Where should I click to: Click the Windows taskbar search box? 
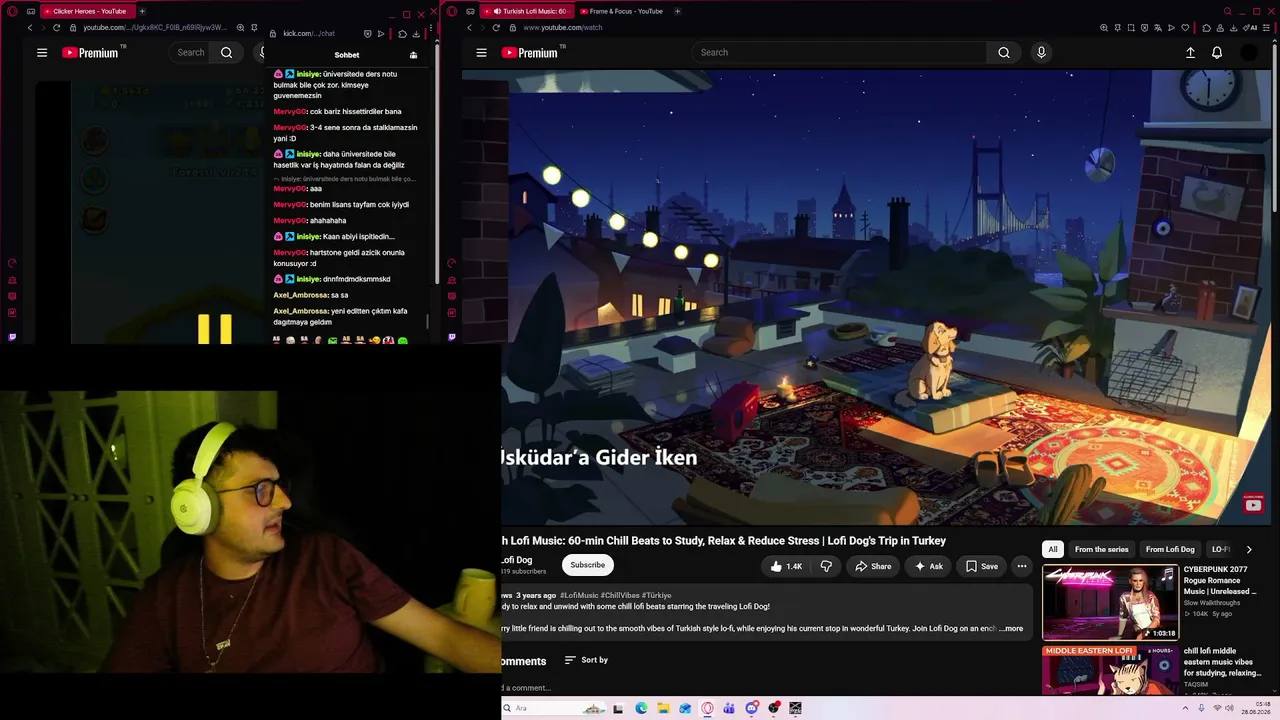click(x=555, y=708)
